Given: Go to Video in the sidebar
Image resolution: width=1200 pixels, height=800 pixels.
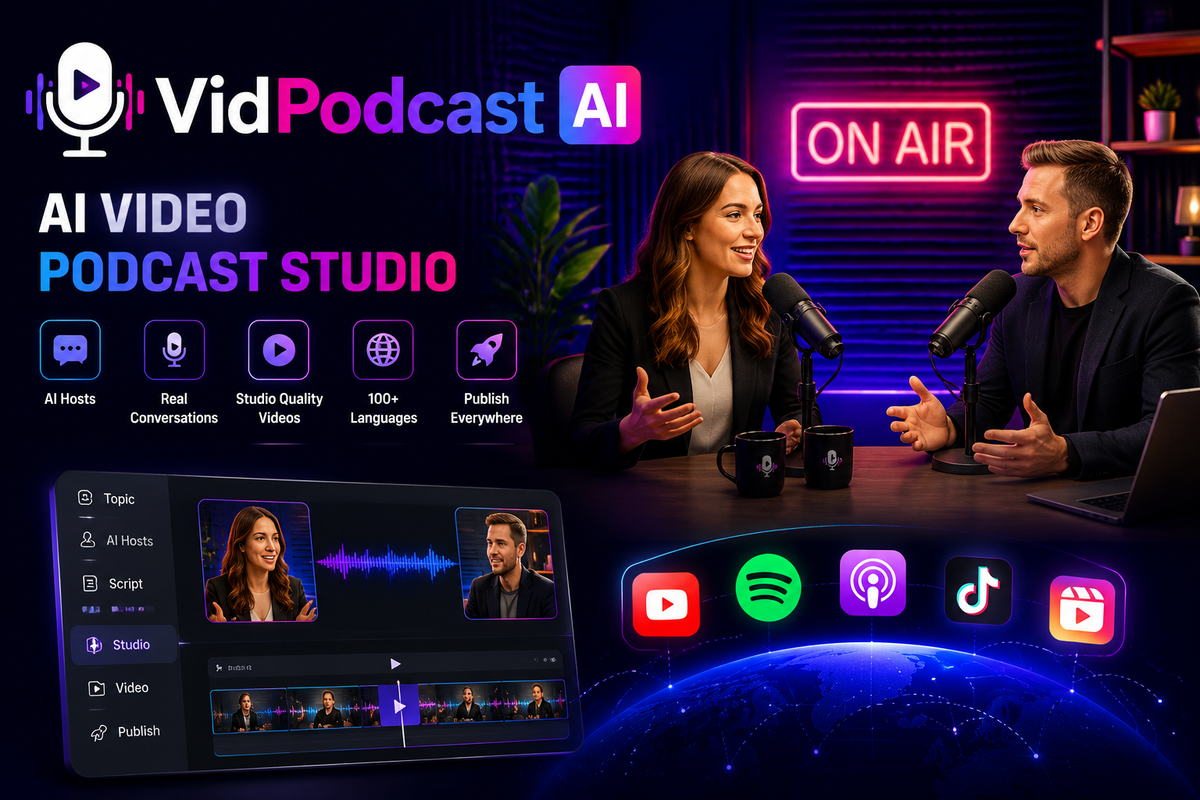Looking at the screenshot, I should (x=119, y=688).
